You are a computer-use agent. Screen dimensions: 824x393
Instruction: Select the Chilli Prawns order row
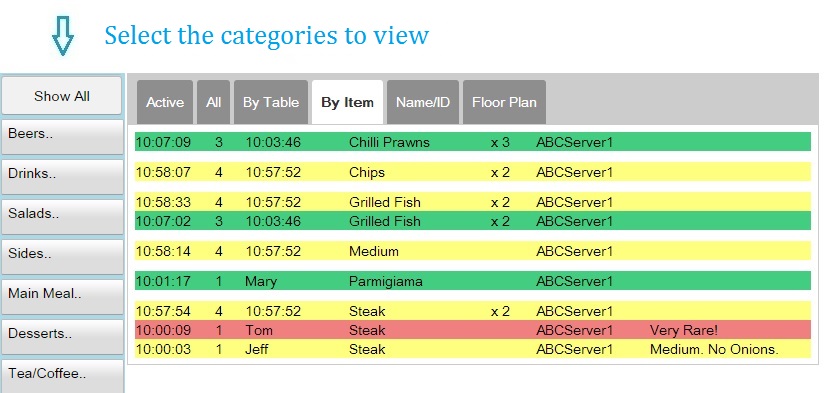pos(472,142)
